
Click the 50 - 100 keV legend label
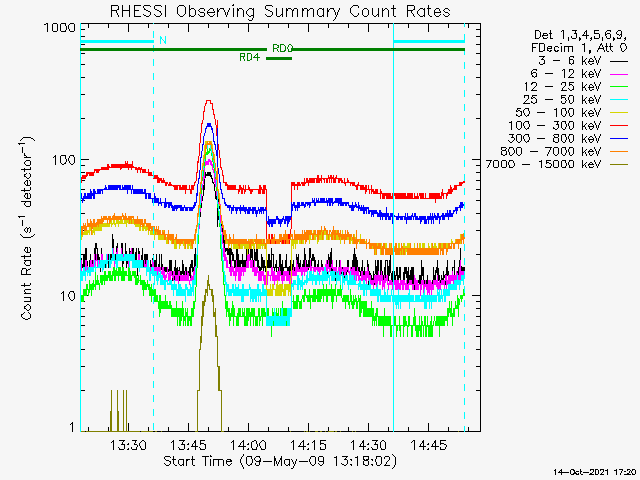(x=558, y=113)
